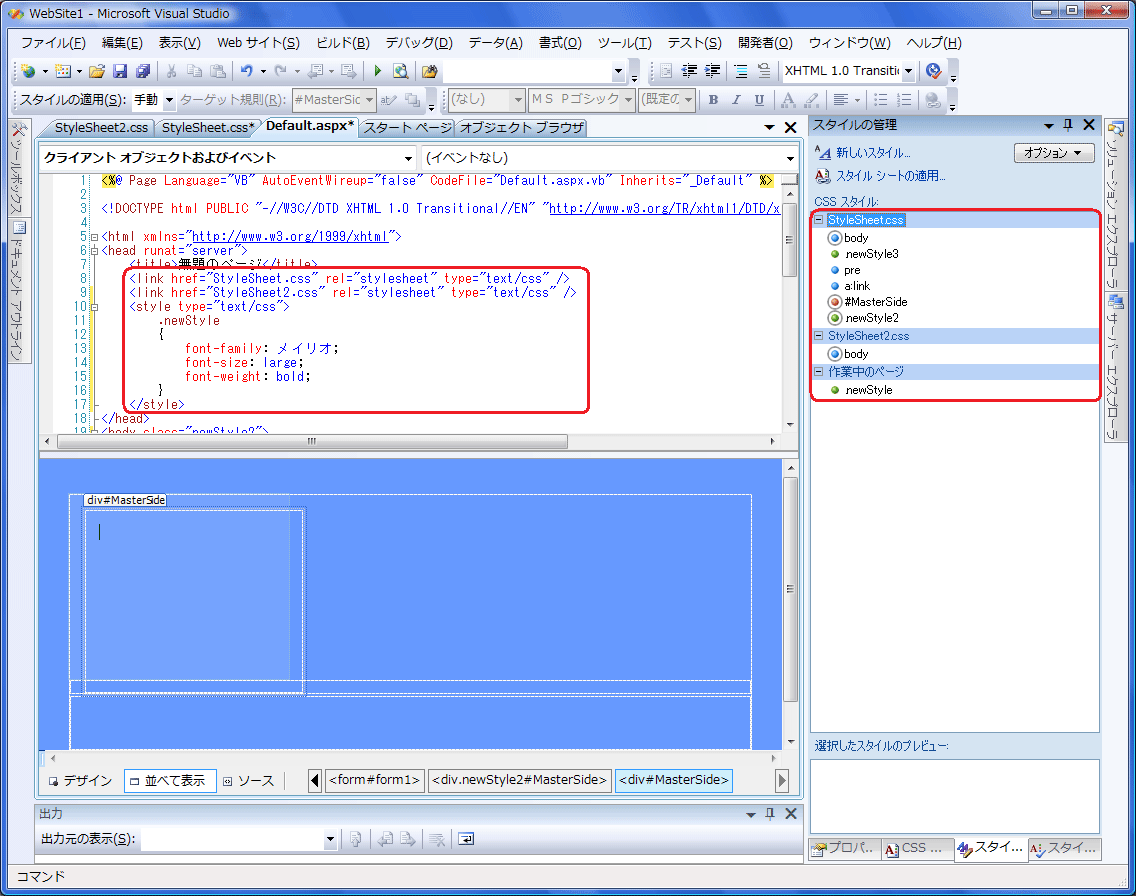Collapse the 作業中のページ tree node
Viewport: 1136px width, 896px height.
pyautogui.click(x=819, y=371)
